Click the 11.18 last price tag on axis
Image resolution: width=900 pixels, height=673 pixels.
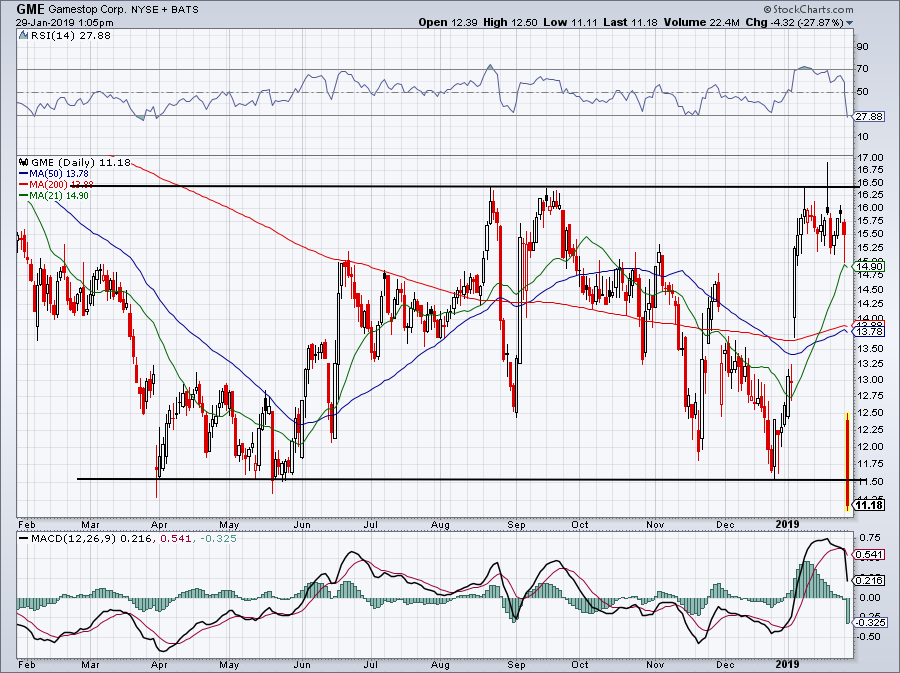click(x=869, y=505)
